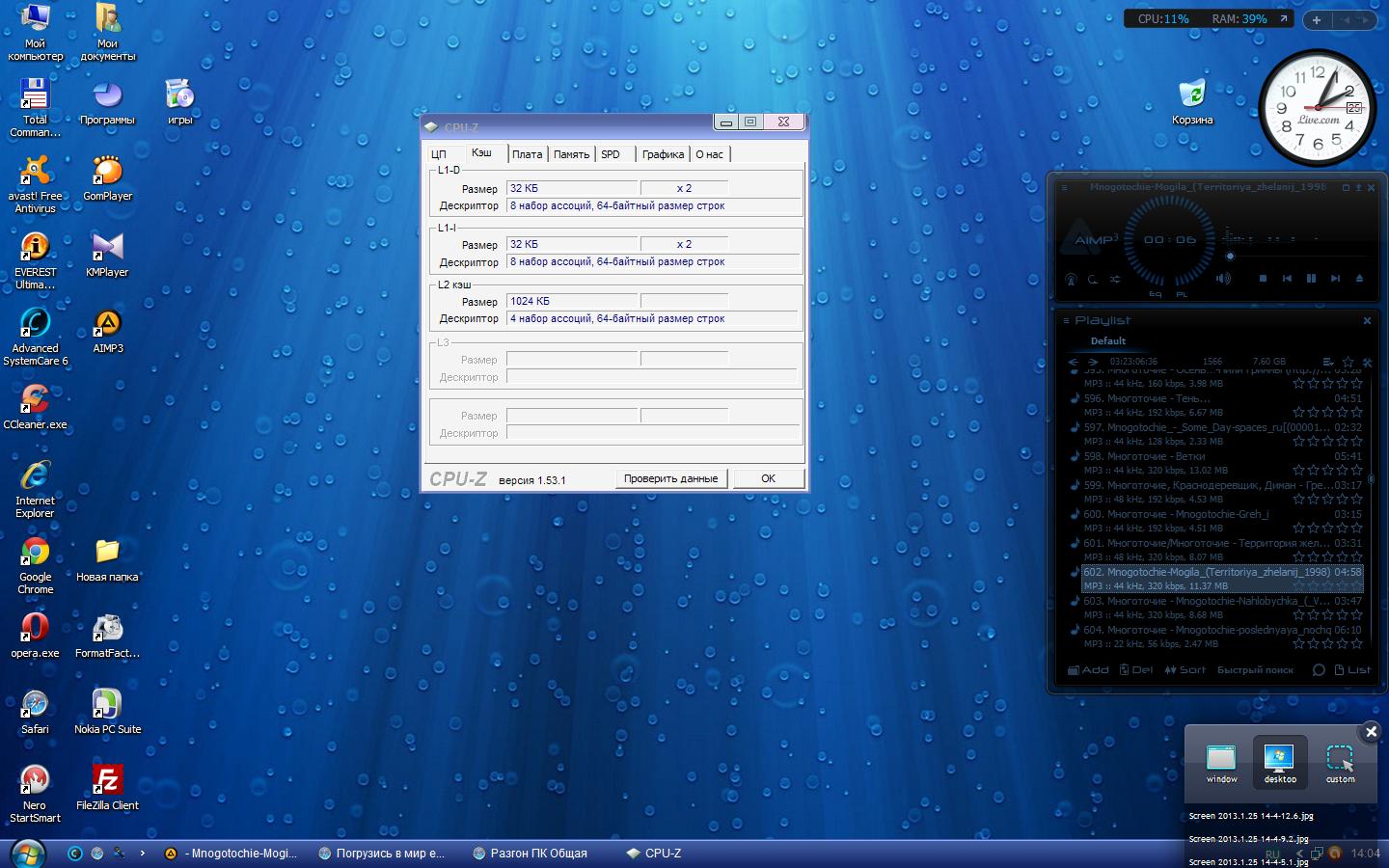
Task: Toggle shuffle mode in AIMP
Action: coord(1115,280)
